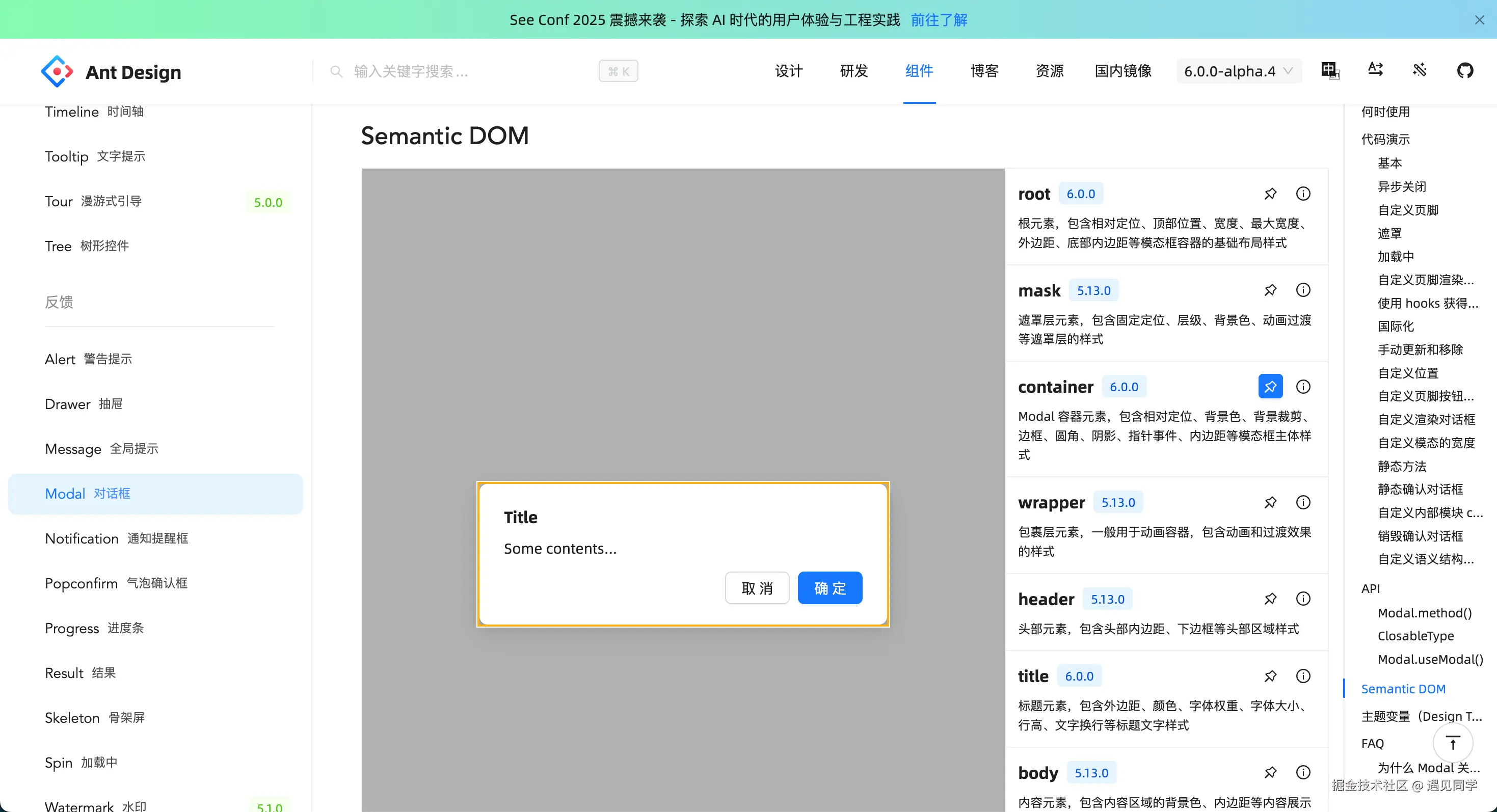Image resolution: width=1497 pixels, height=812 pixels.
Task: Open the GitHub repository icon
Action: click(1465, 71)
